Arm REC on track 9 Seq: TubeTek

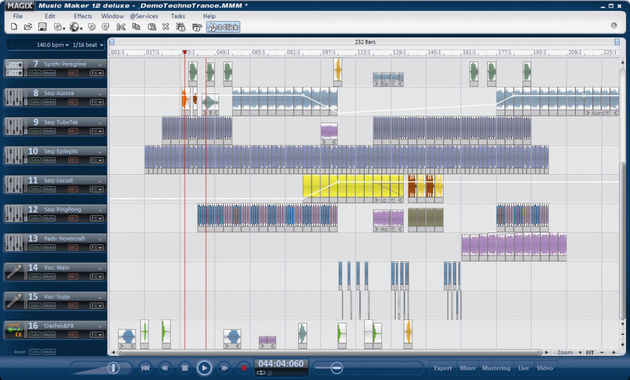point(73,131)
